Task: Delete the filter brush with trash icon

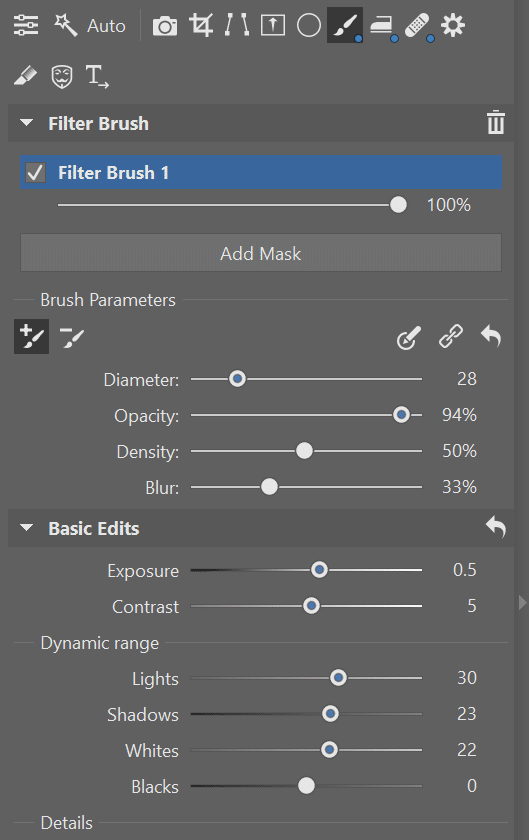Action: click(x=496, y=123)
